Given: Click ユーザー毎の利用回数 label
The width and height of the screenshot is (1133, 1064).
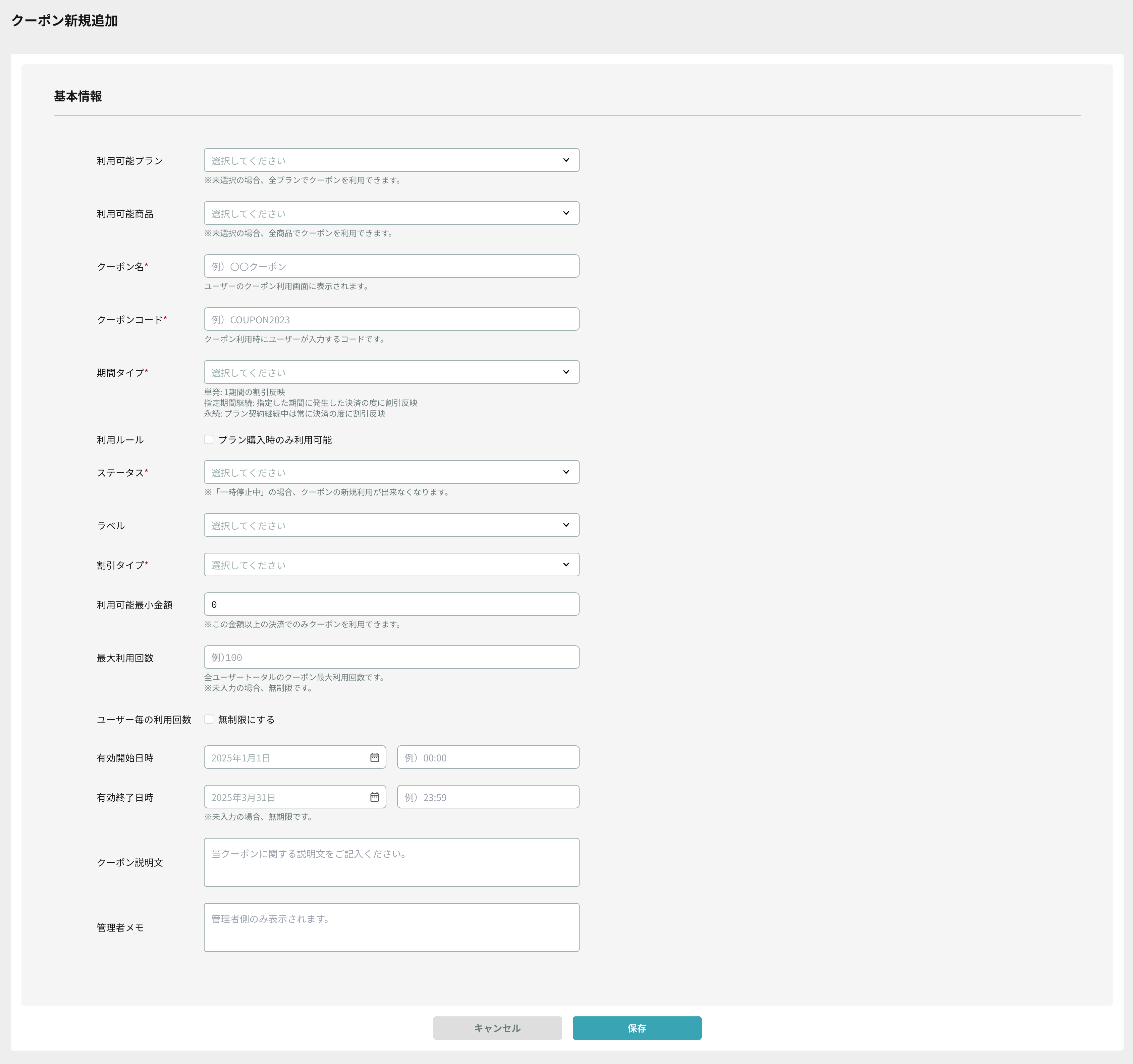Looking at the screenshot, I should (144, 720).
